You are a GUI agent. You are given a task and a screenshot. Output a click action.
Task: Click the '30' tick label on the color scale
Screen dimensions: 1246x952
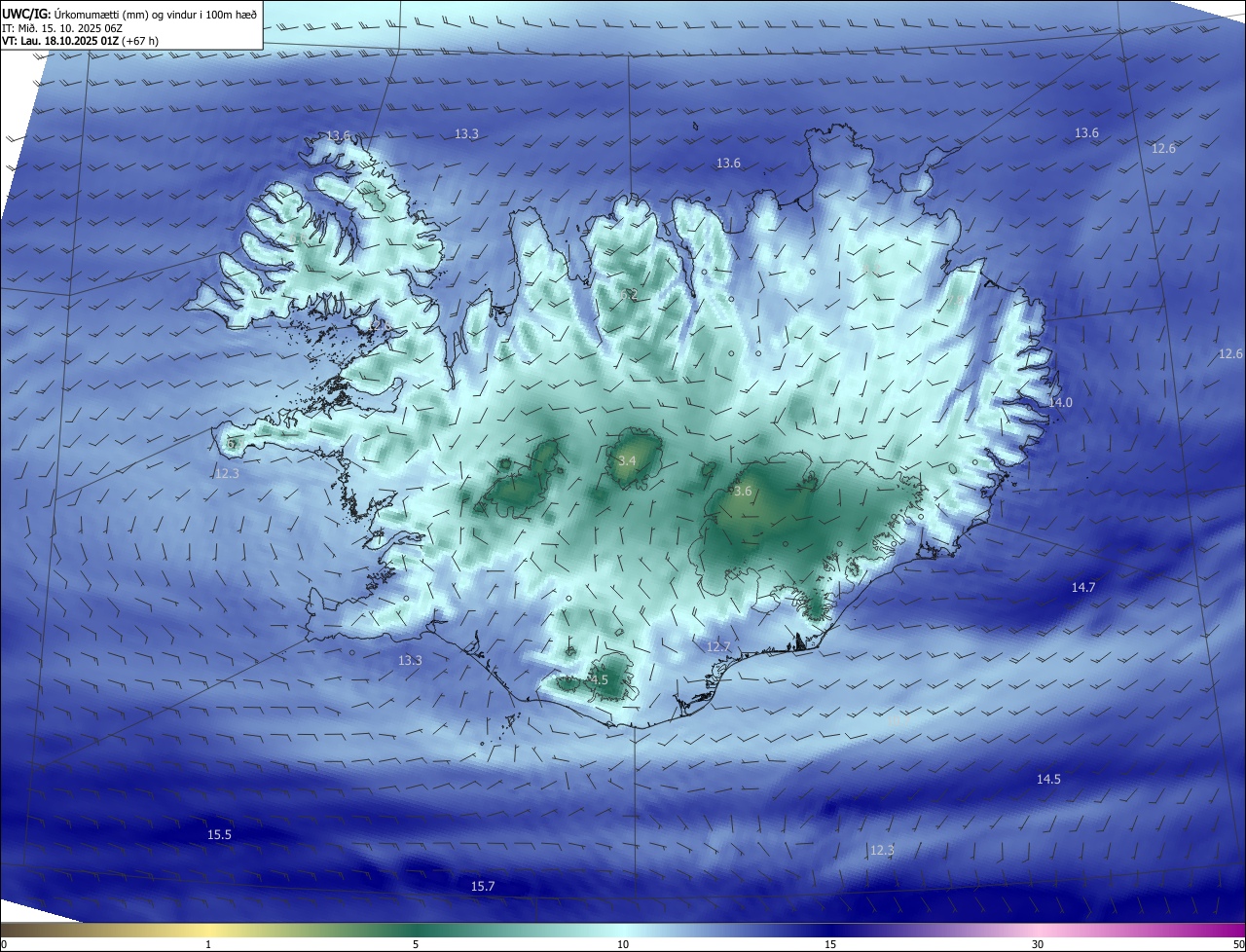[x=1038, y=944]
